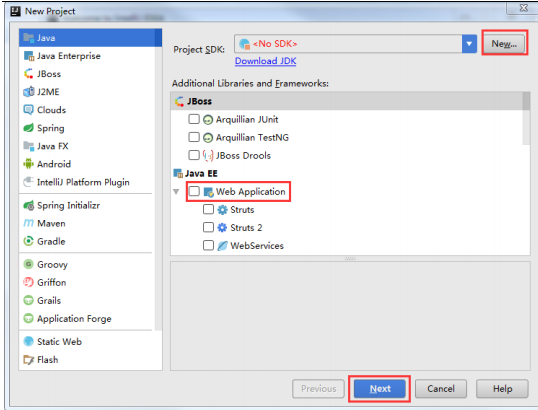Image resolution: width=538 pixels, height=410 pixels.
Task: Select the Gradle icon
Action: (28, 241)
